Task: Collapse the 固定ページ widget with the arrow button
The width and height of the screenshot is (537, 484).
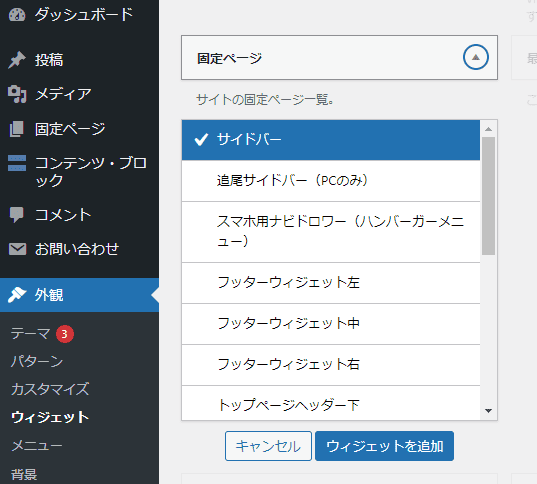Action: point(476,57)
